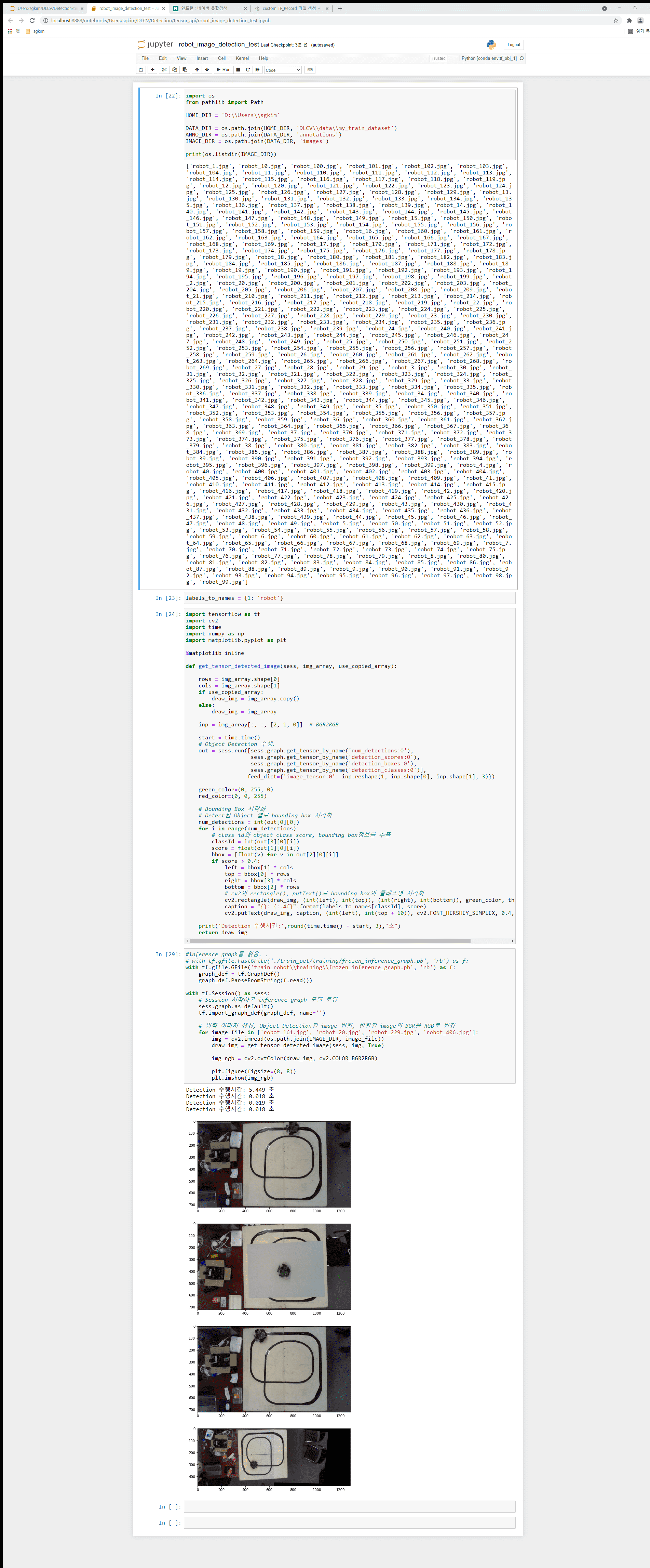Click the right arrow of cell 24 scrollbar
Image resolution: width=650 pixels, height=1568 pixels.
point(513,941)
